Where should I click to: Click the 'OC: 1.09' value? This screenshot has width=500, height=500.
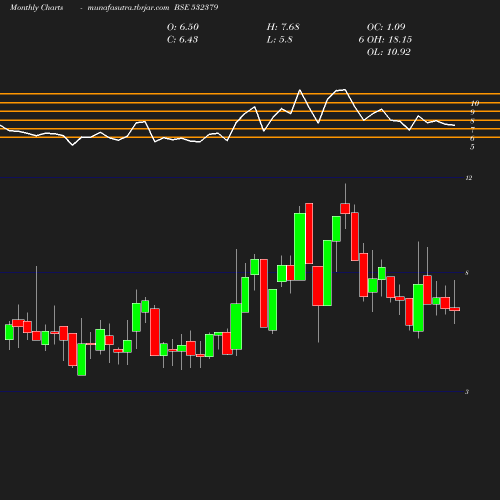click(386, 27)
